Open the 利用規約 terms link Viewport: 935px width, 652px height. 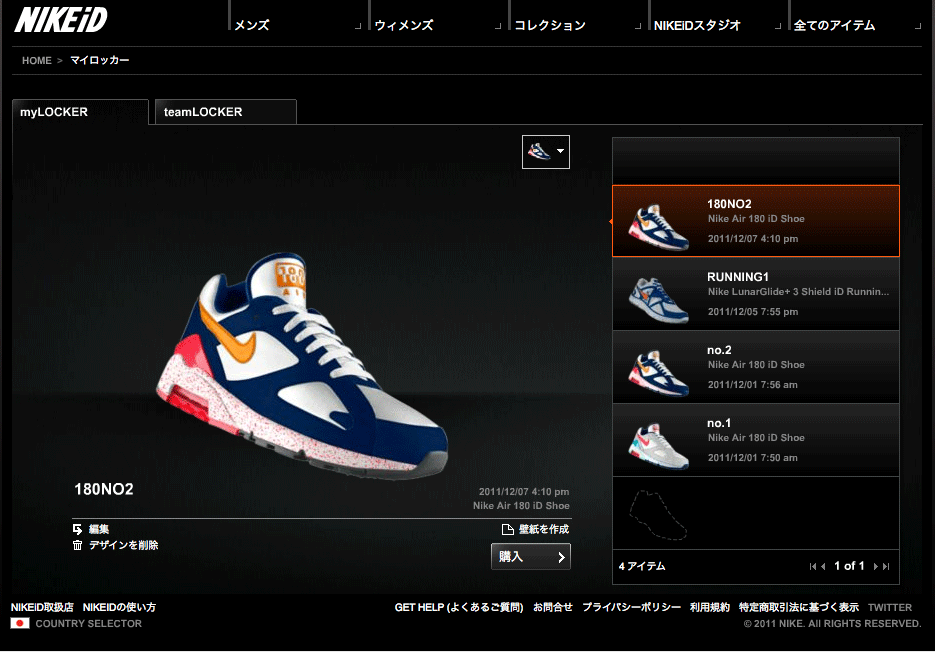coord(710,607)
